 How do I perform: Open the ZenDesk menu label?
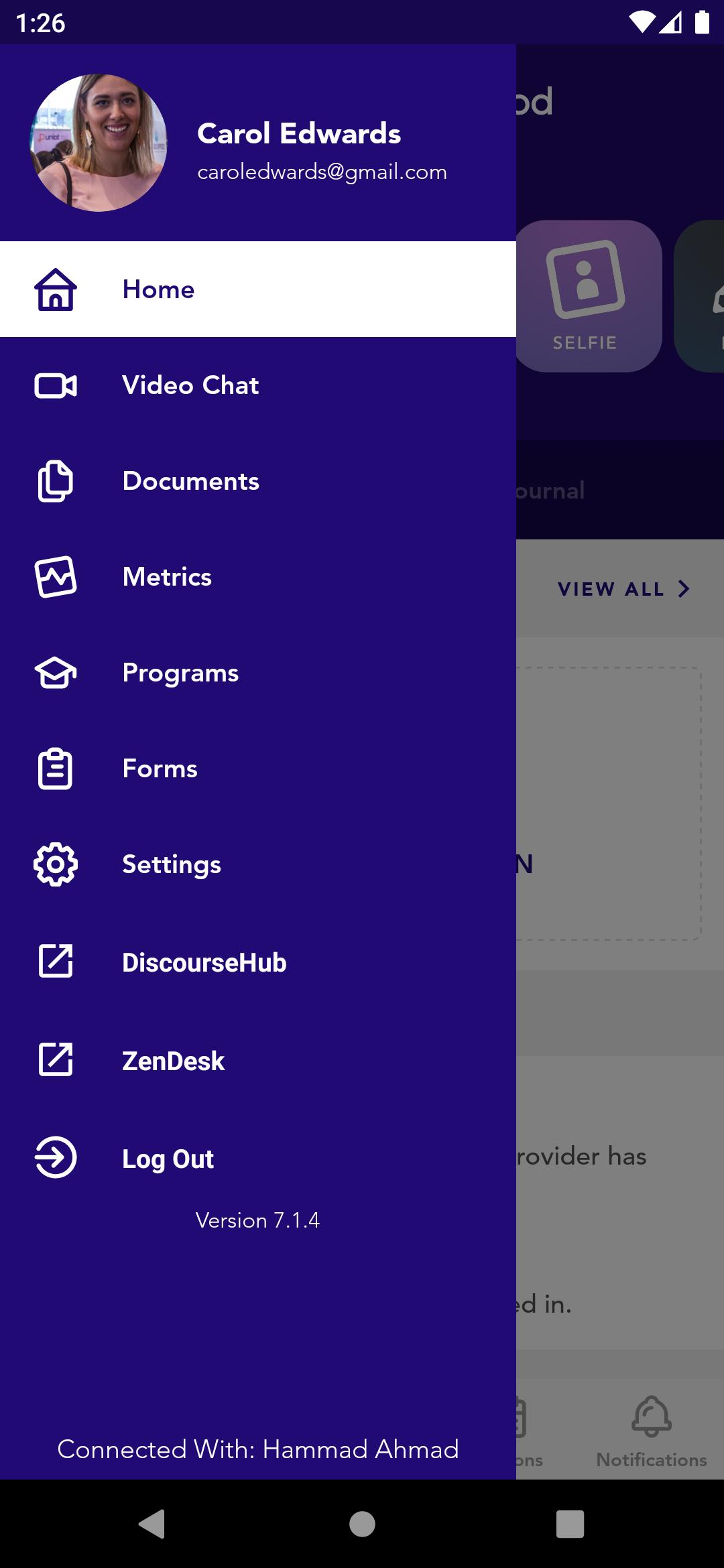tap(173, 1061)
